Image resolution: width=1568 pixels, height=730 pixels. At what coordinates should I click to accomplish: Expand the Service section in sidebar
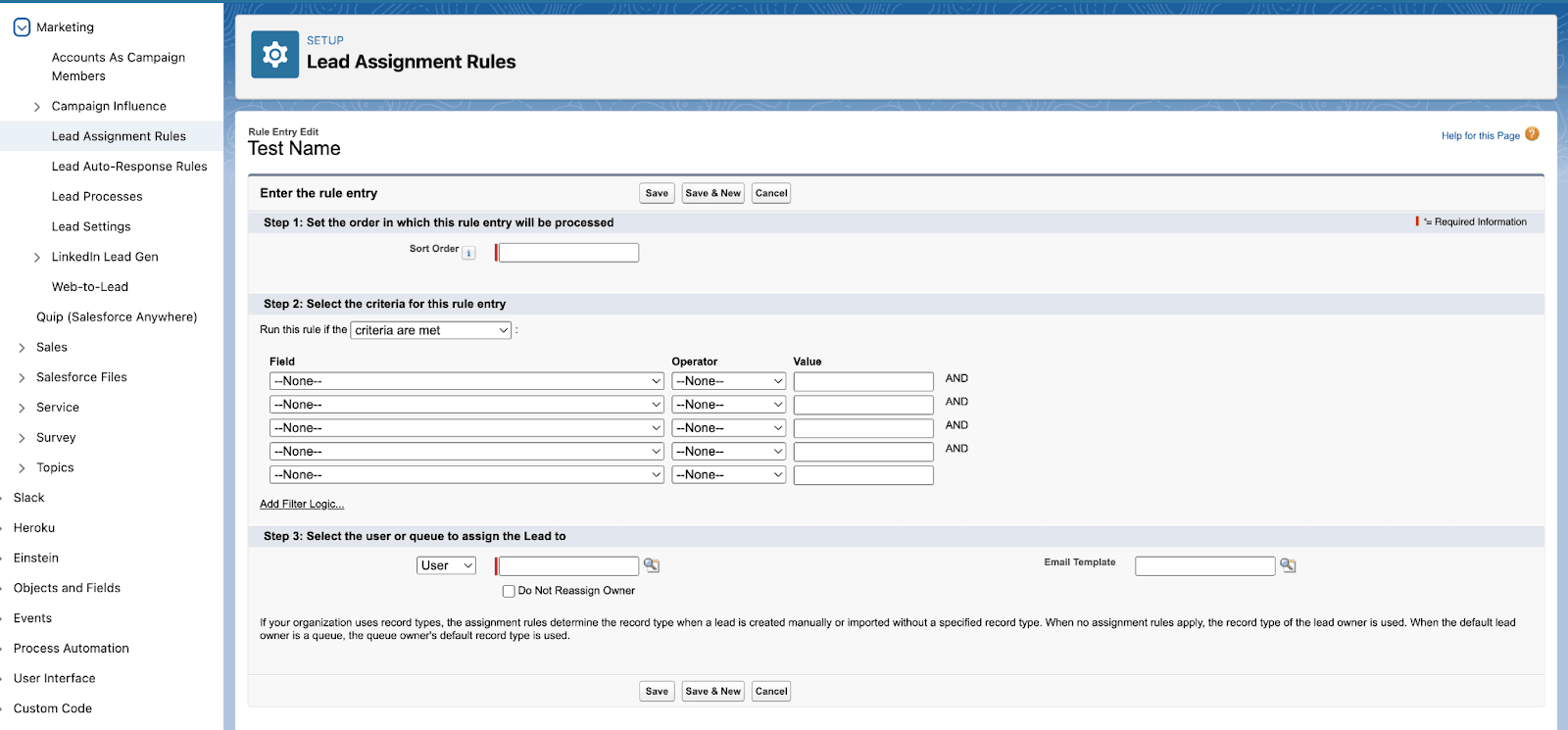pos(22,408)
